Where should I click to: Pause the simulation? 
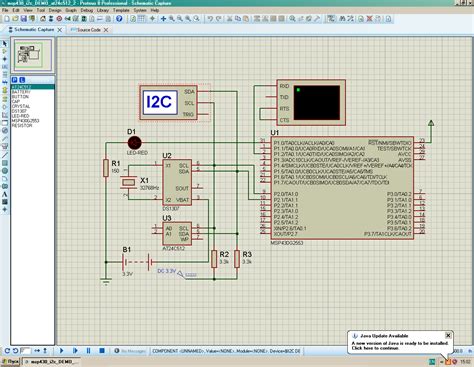coord(88,351)
